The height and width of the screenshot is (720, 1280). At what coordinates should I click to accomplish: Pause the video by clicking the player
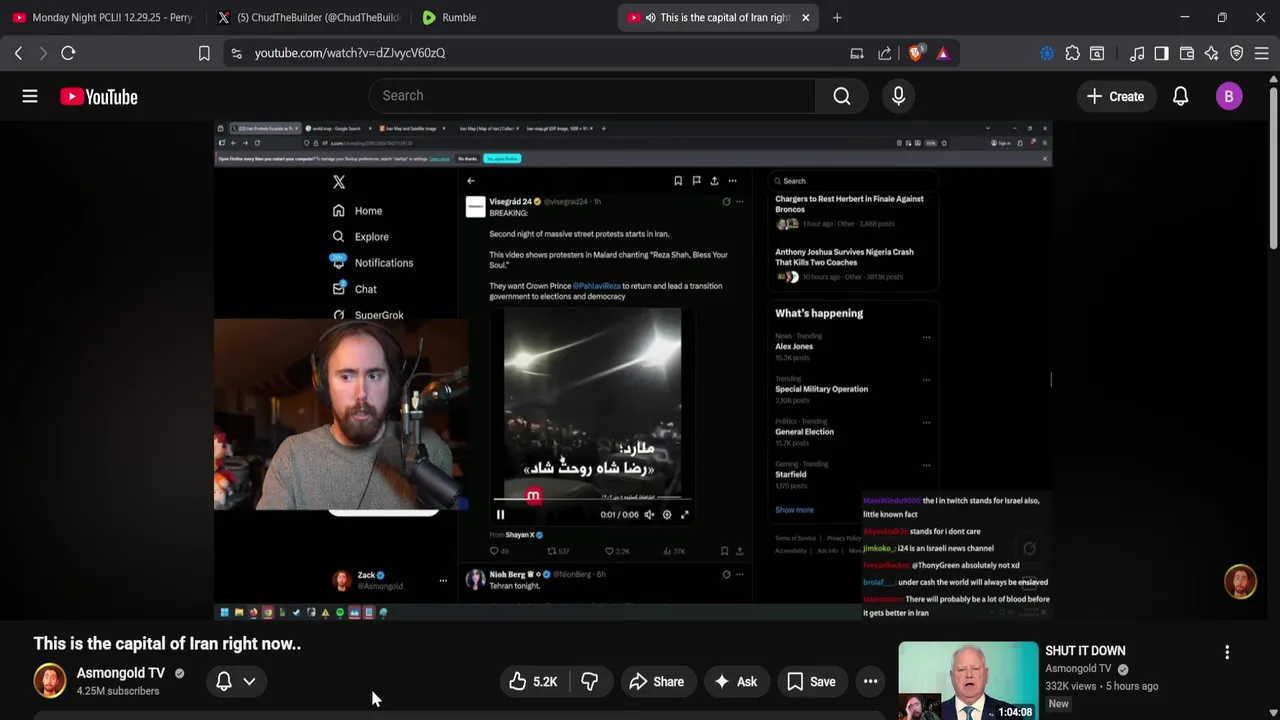pos(633,370)
